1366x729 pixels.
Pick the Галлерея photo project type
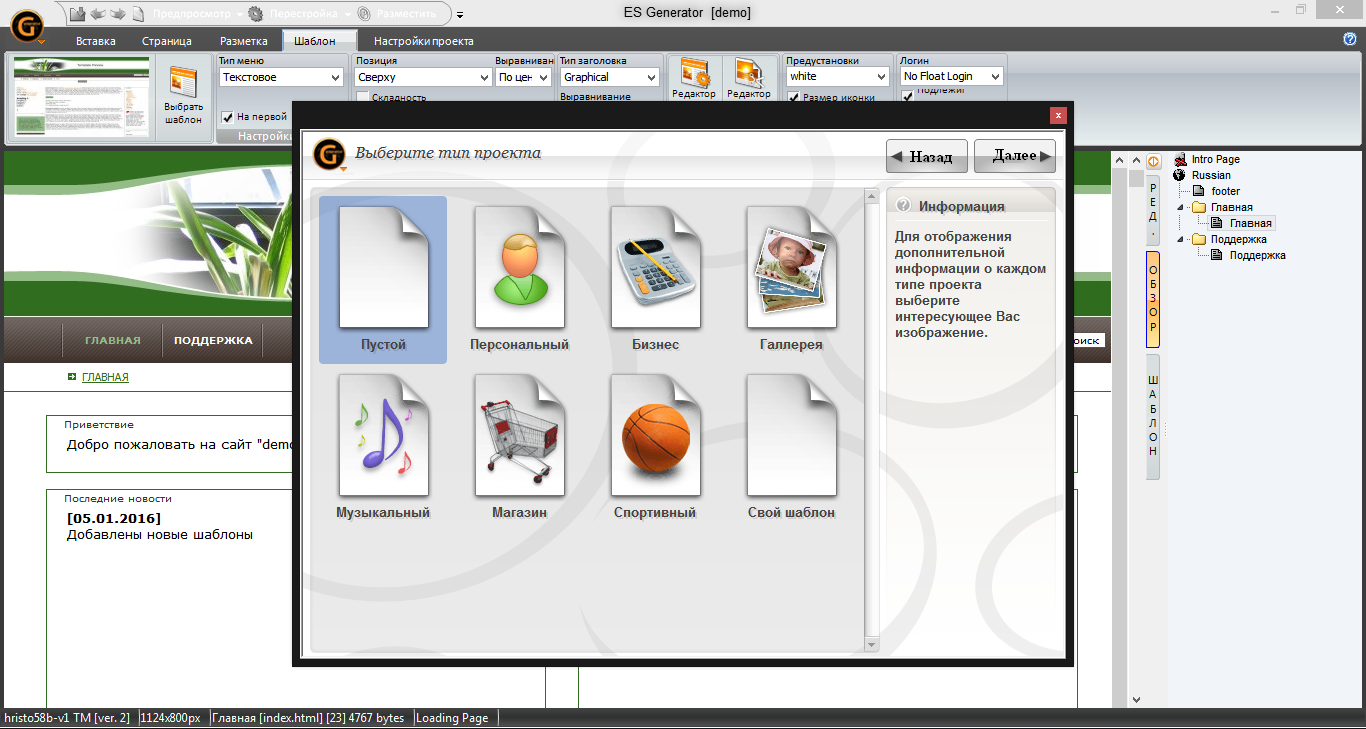coord(791,268)
